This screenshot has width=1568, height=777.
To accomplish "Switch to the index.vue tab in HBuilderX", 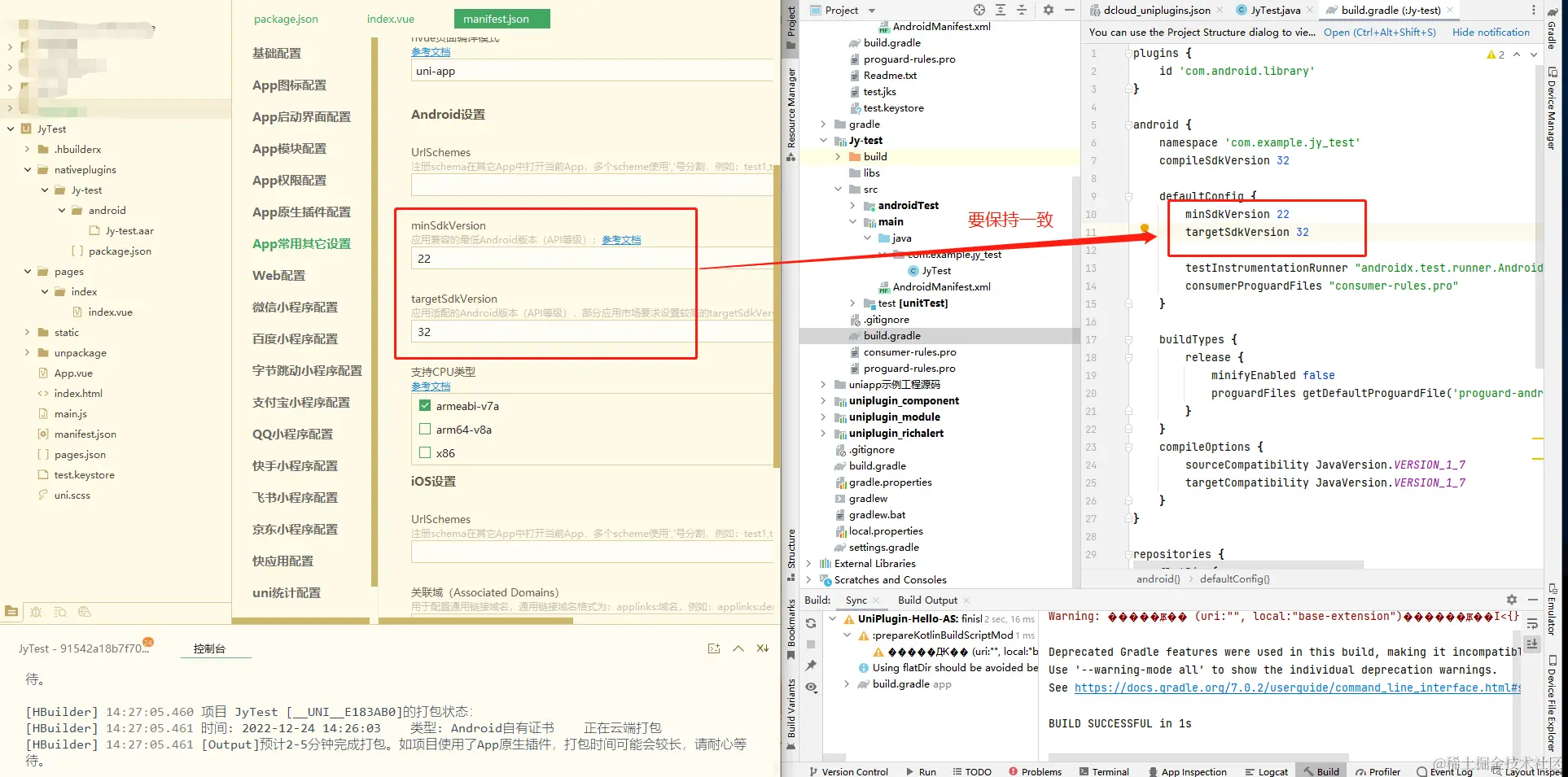I will pos(391,19).
